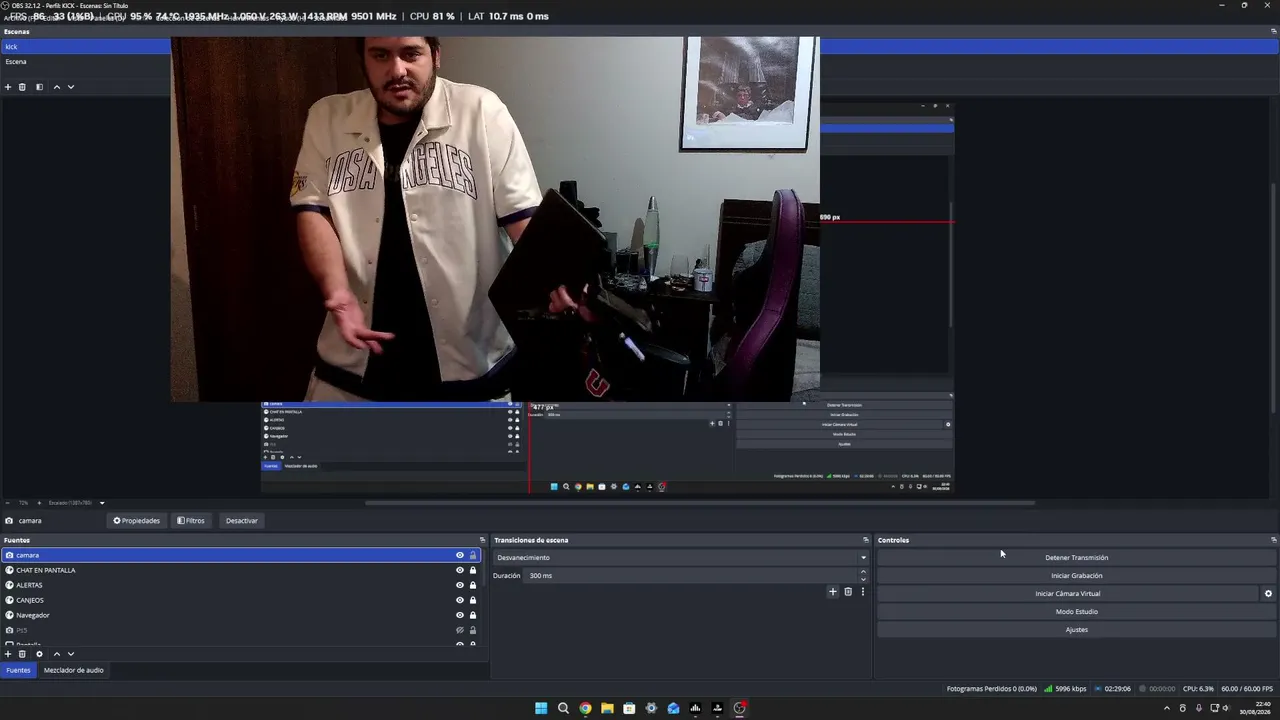This screenshot has width=1280, height=720.
Task: Hide the camara source
Action: [x=460, y=555]
